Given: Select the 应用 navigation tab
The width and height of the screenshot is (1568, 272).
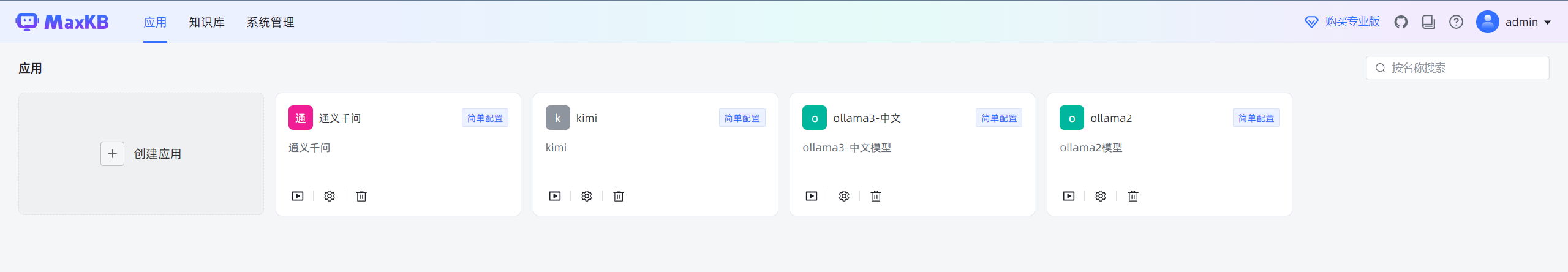Looking at the screenshot, I should pos(155,22).
